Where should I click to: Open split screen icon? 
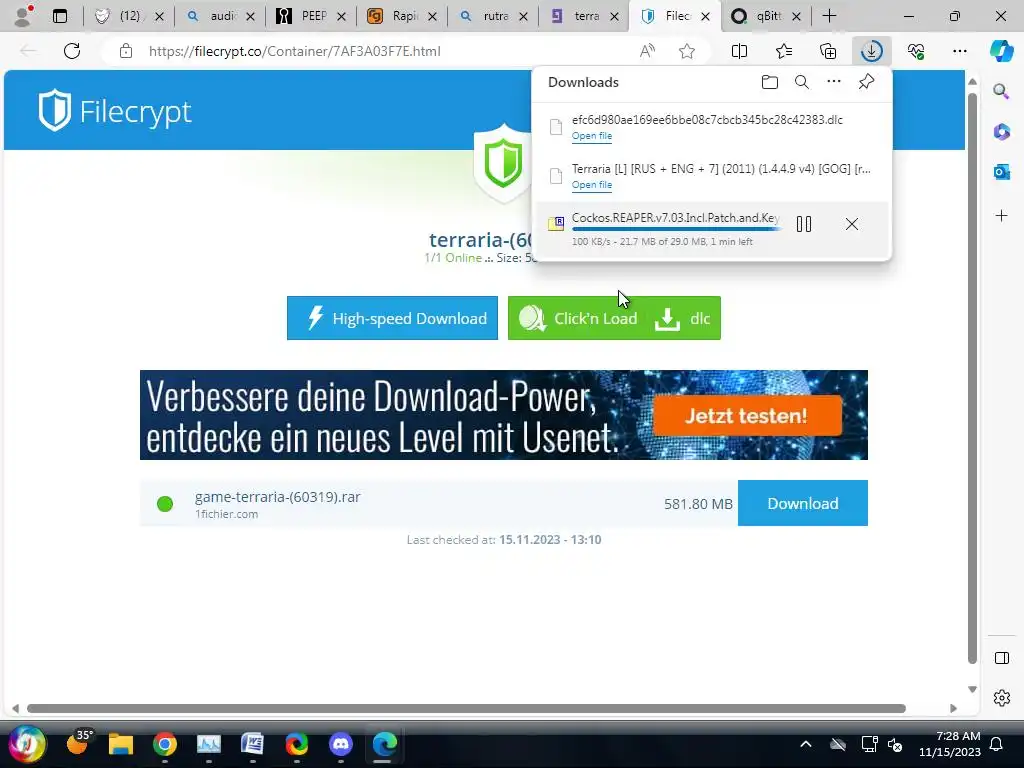[x=739, y=51]
